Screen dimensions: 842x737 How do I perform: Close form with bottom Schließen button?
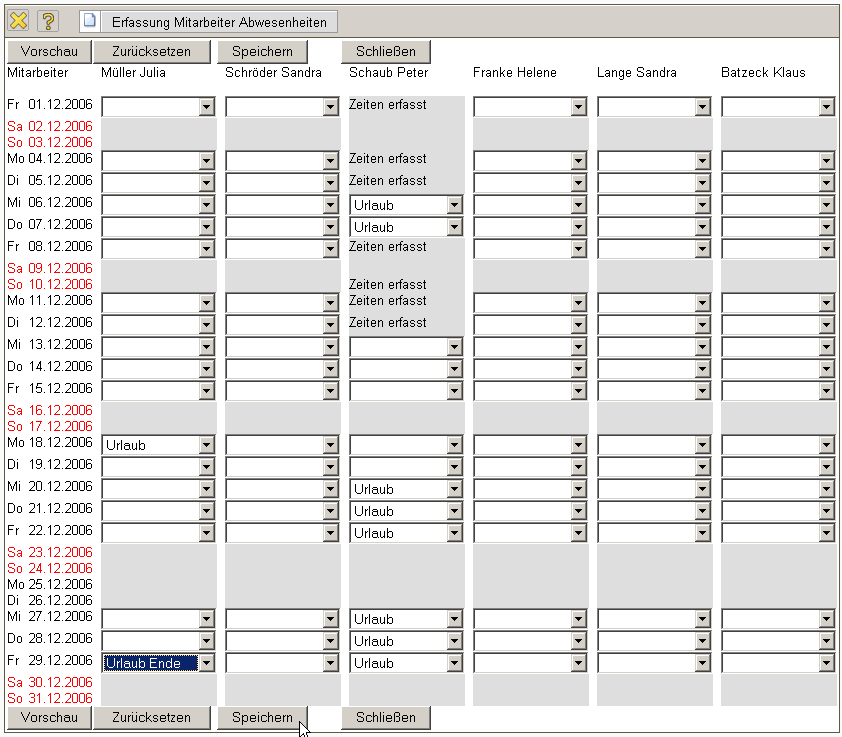click(385, 717)
